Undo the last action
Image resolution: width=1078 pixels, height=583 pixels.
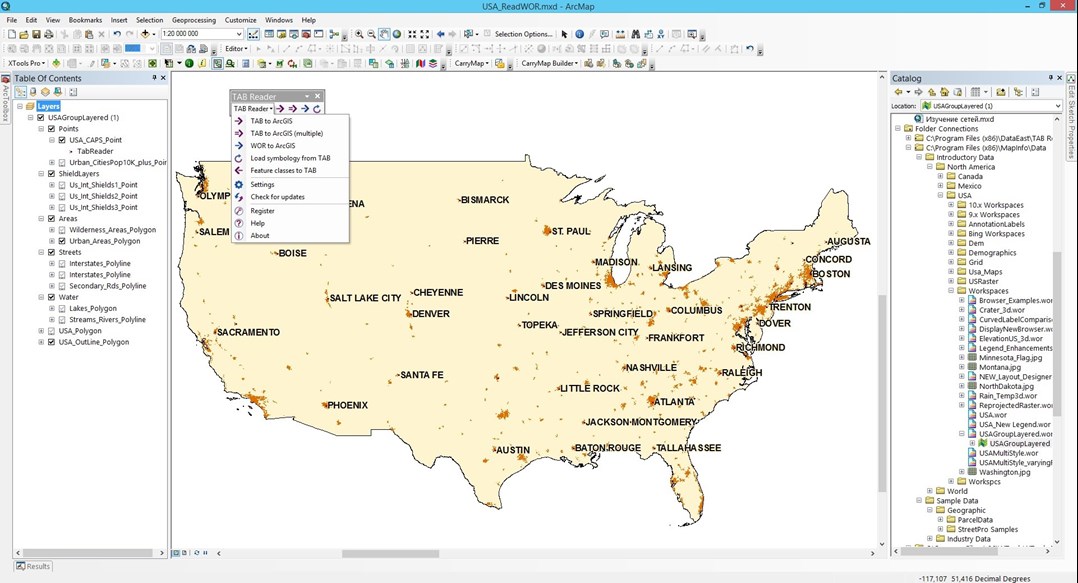[117, 34]
